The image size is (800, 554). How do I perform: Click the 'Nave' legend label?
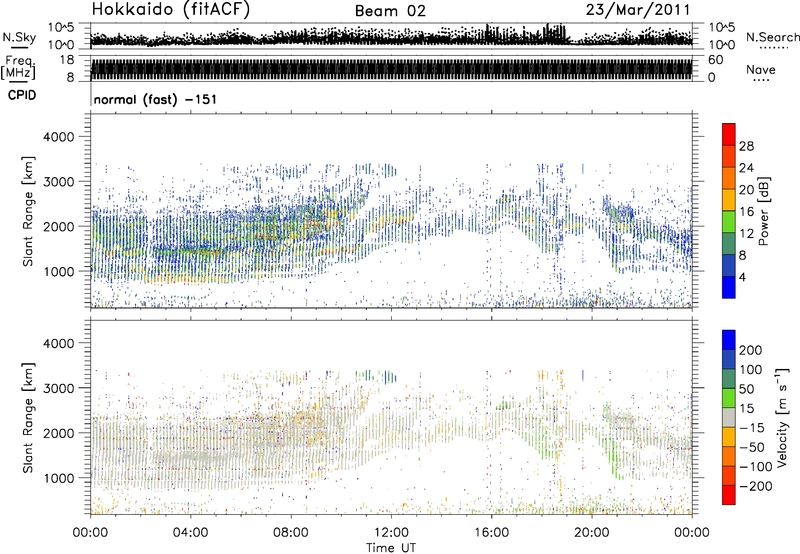pyautogui.click(x=761, y=70)
